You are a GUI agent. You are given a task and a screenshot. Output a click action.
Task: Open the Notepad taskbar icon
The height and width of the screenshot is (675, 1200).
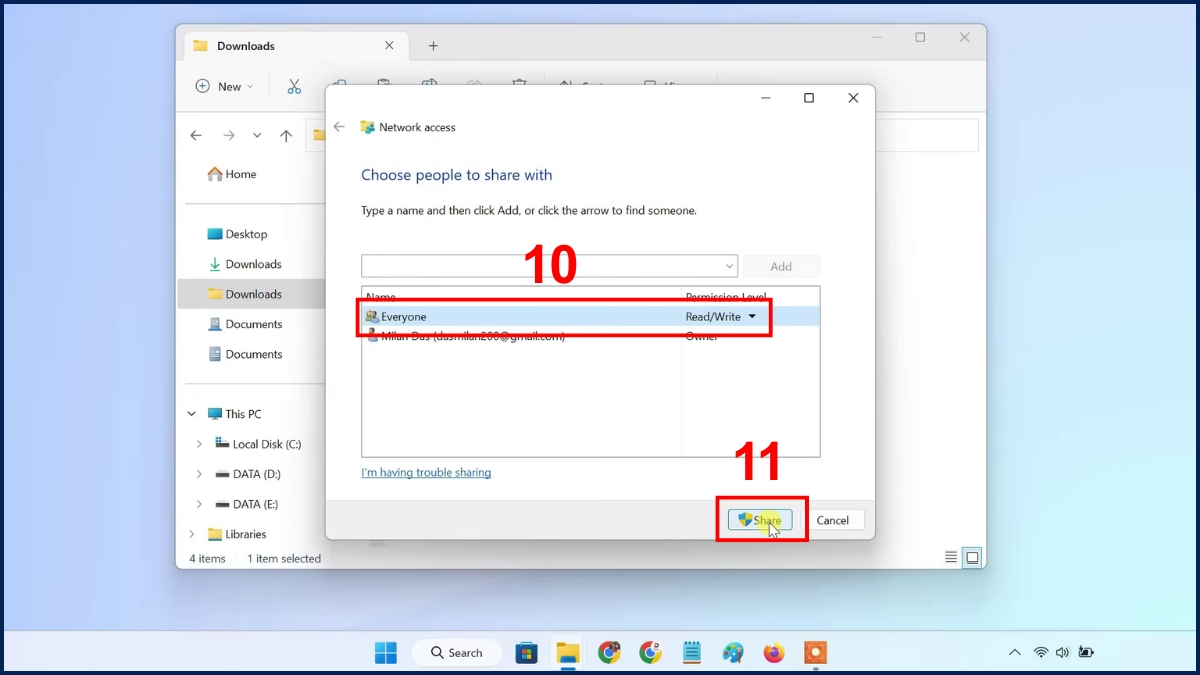(691, 653)
